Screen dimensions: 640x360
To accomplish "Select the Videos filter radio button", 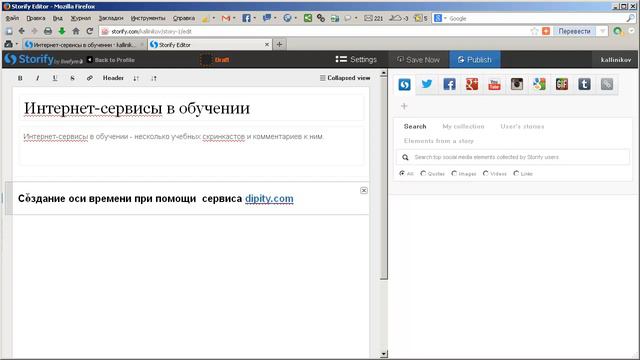I will tap(485, 173).
